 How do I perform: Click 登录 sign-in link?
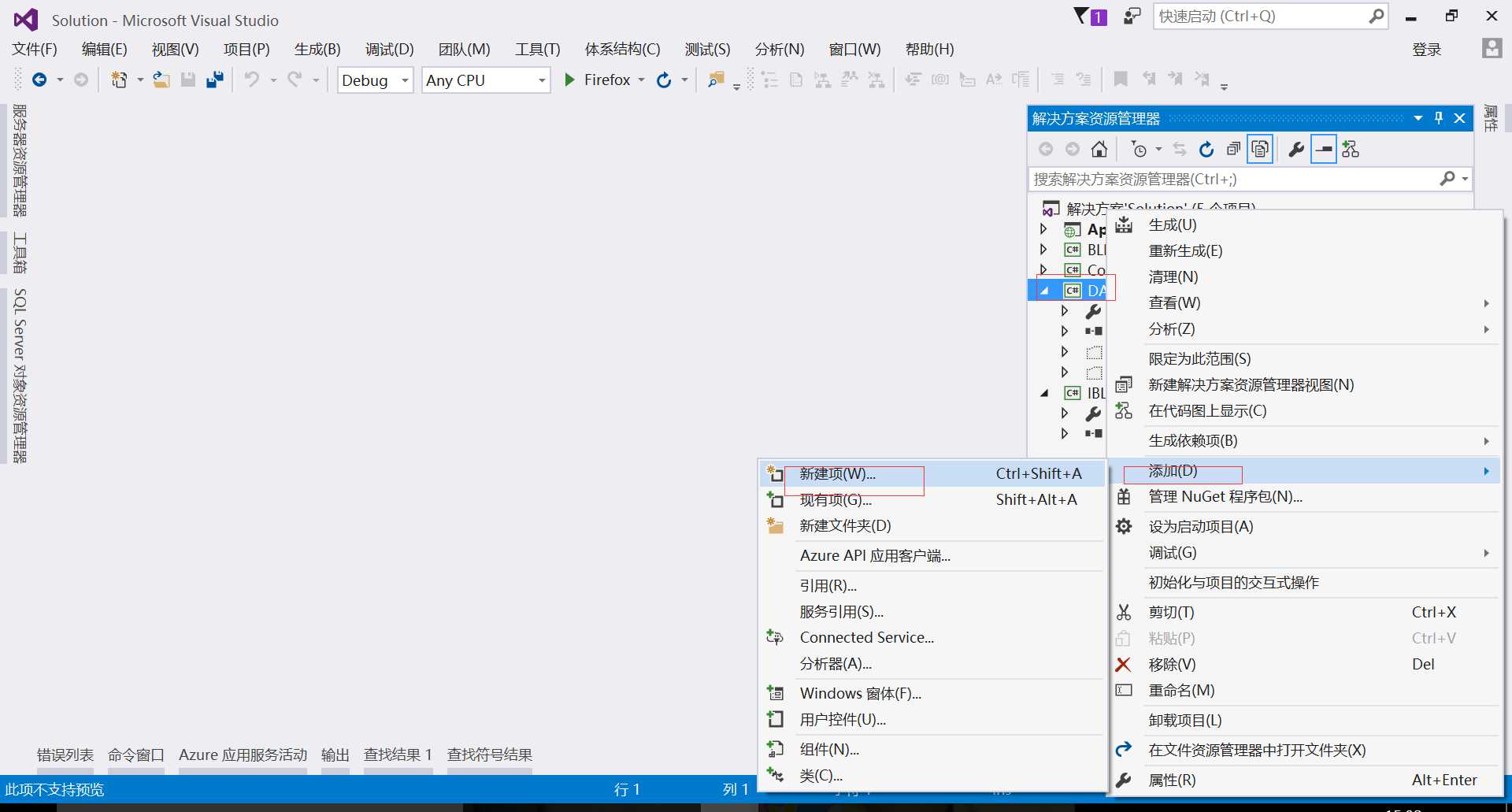(x=1426, y=50)
